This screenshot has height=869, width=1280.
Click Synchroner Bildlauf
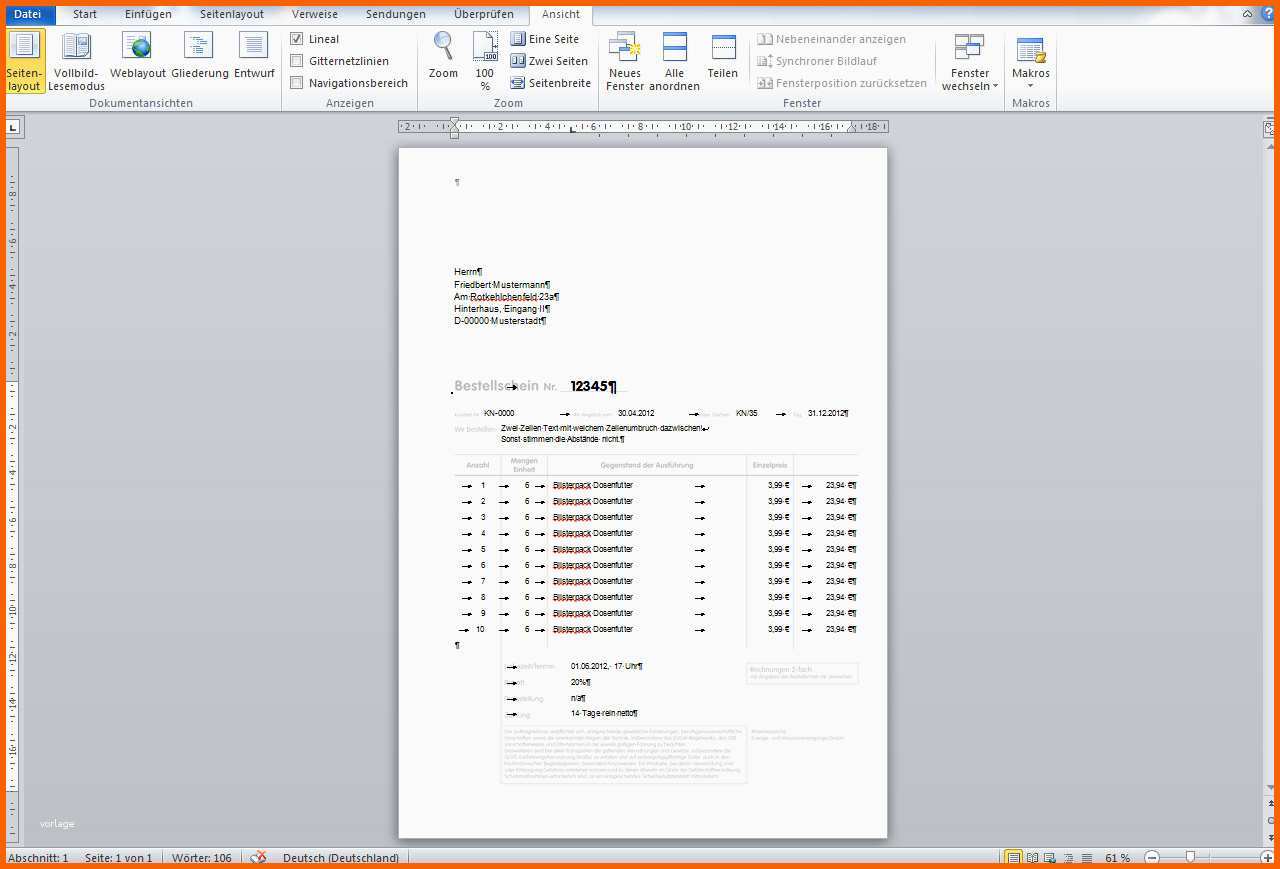point(817,61)
